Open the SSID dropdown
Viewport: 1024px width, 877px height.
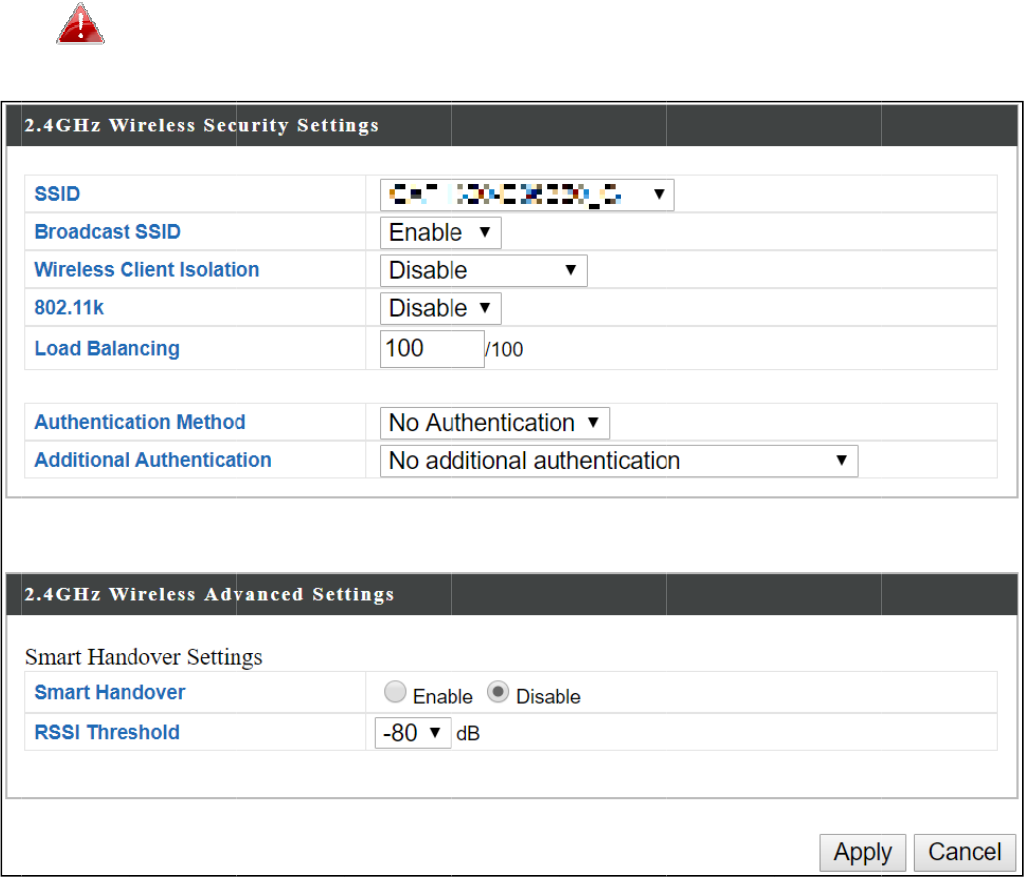[527, 195]
